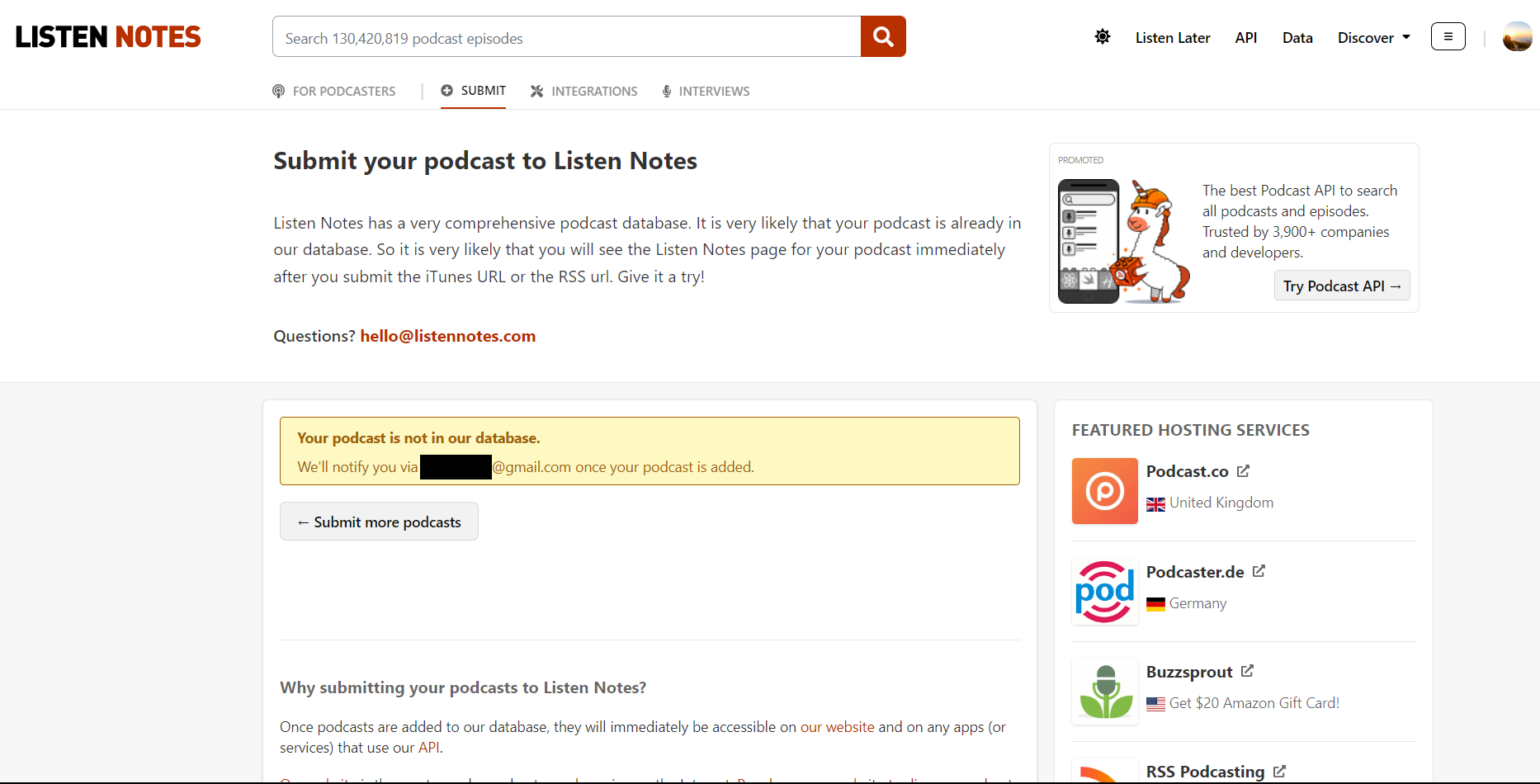Screen dimensions: 1540x784
Task: Switch to the Interviews tab
Action: [706, 91]
